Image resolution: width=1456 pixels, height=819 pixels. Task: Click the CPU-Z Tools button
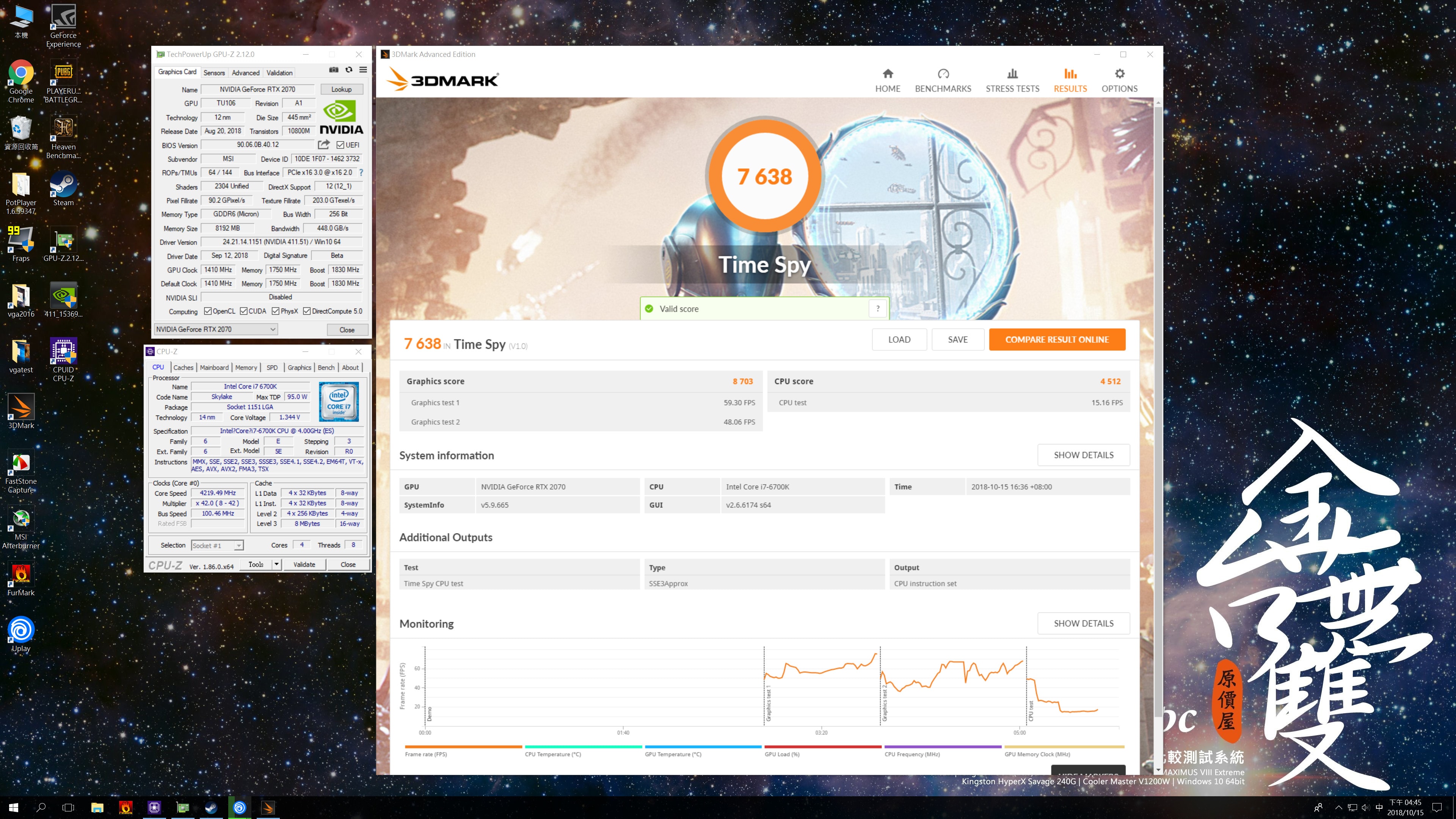tap(256, 564)
